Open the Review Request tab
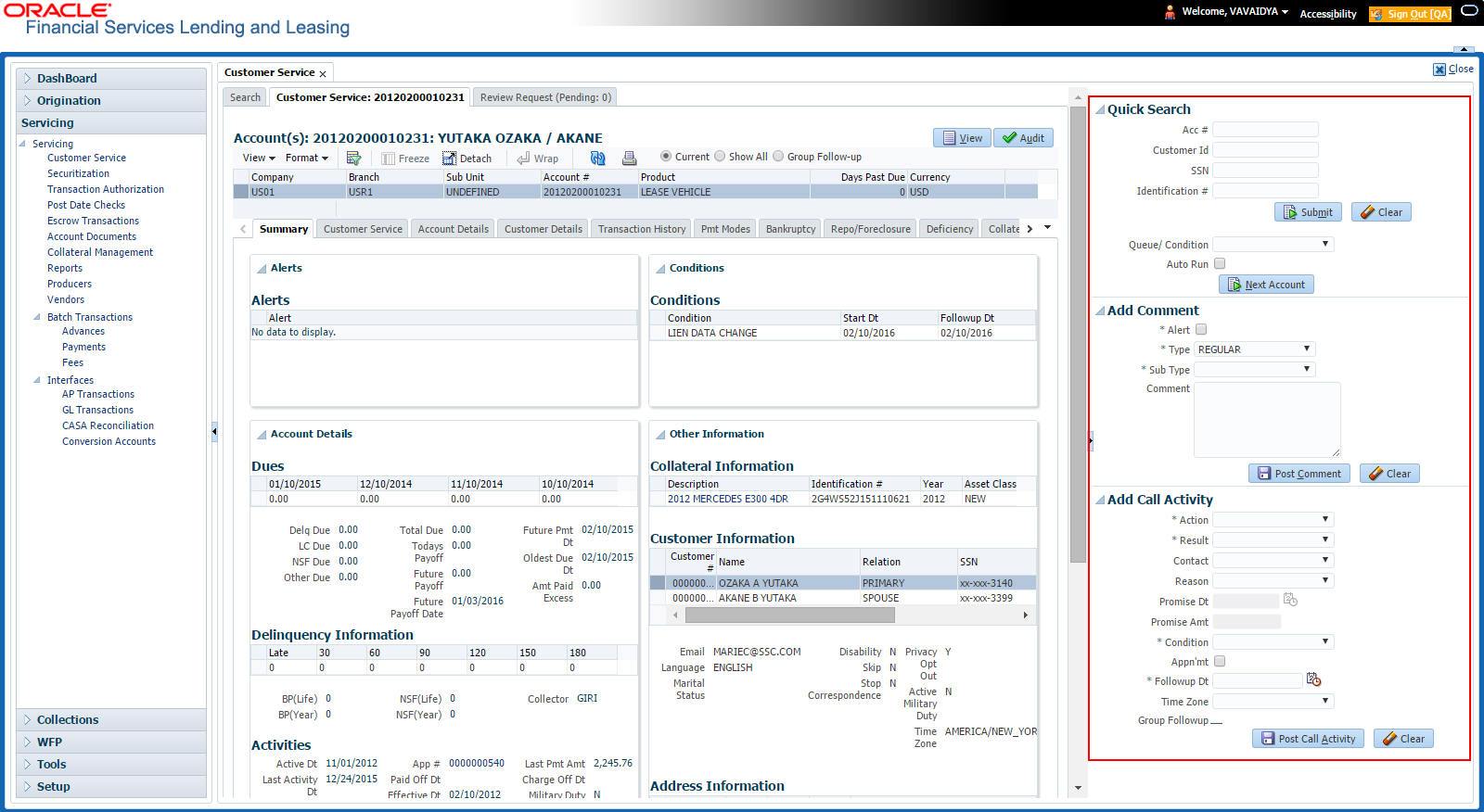The image size is (1484, 812). (x=544, y=97)
